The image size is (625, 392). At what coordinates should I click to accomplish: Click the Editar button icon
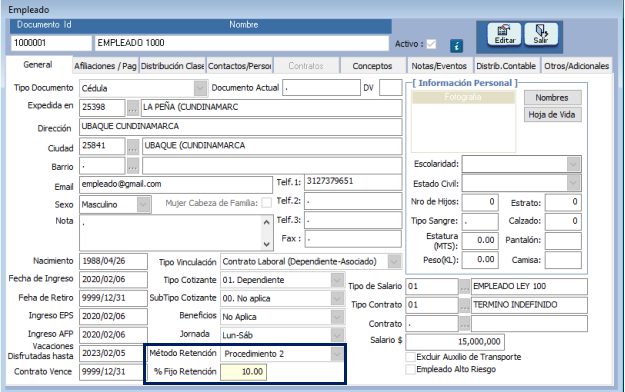tap(504, 34)
